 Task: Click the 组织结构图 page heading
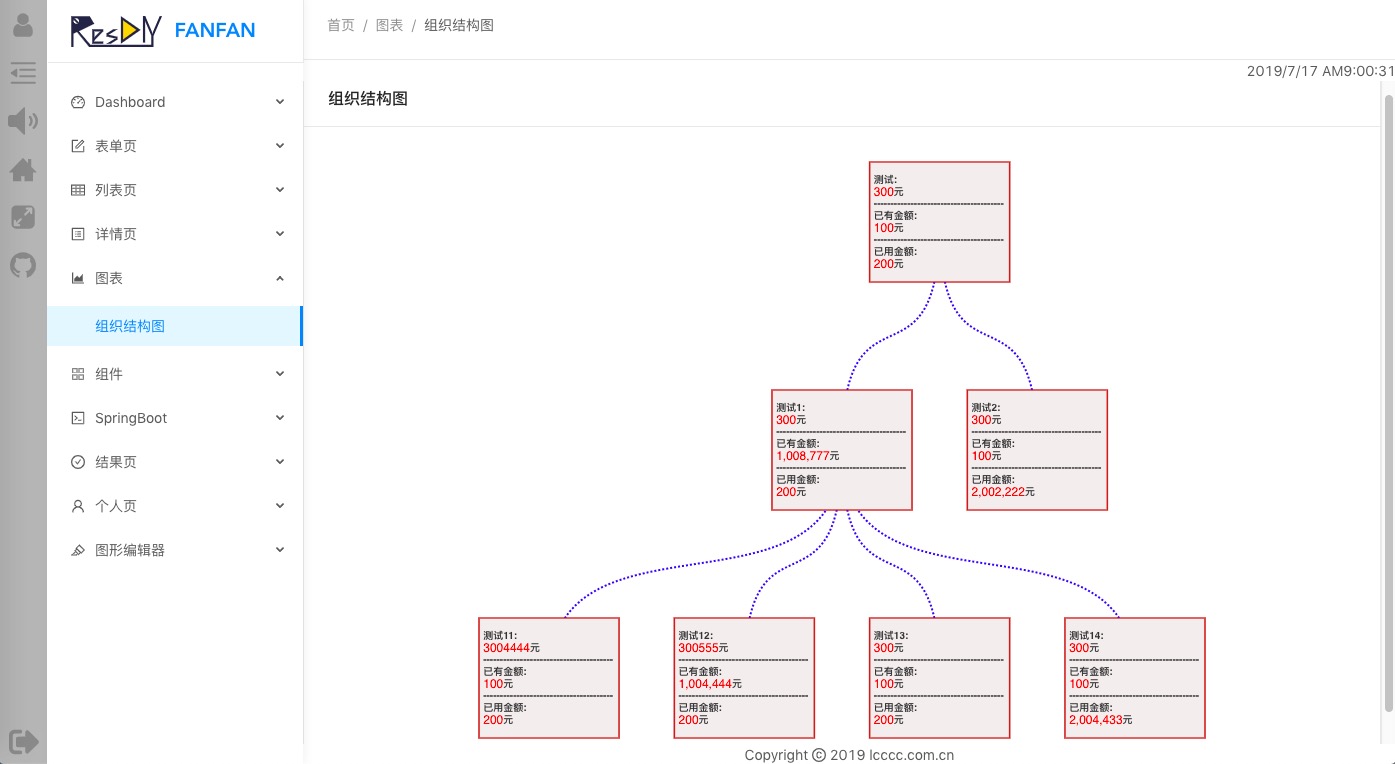tap(368, 98)
